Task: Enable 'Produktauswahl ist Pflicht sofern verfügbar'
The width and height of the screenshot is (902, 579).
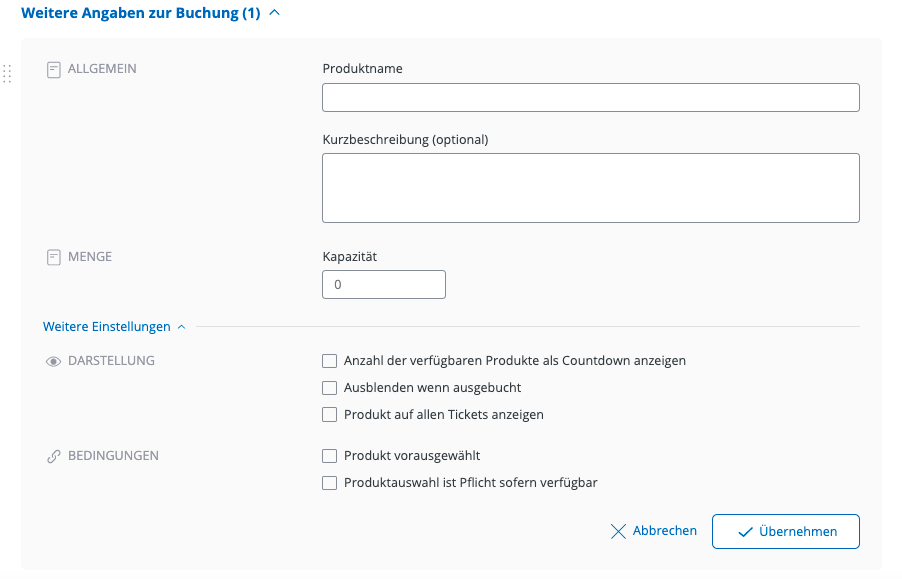Action: pyautogui.click(x=329, y=483)
